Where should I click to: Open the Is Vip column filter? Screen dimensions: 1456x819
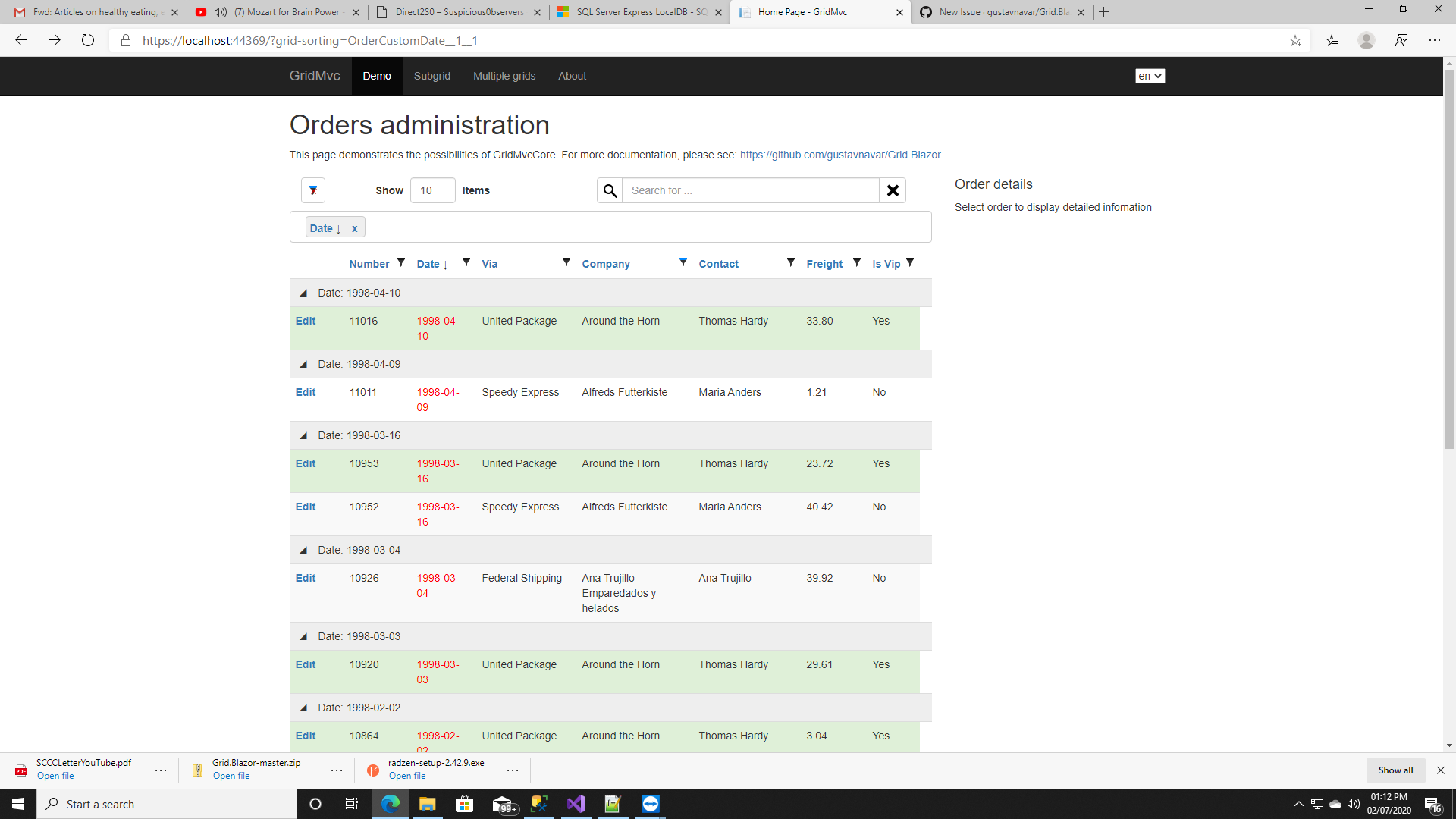tap(909, 261)
